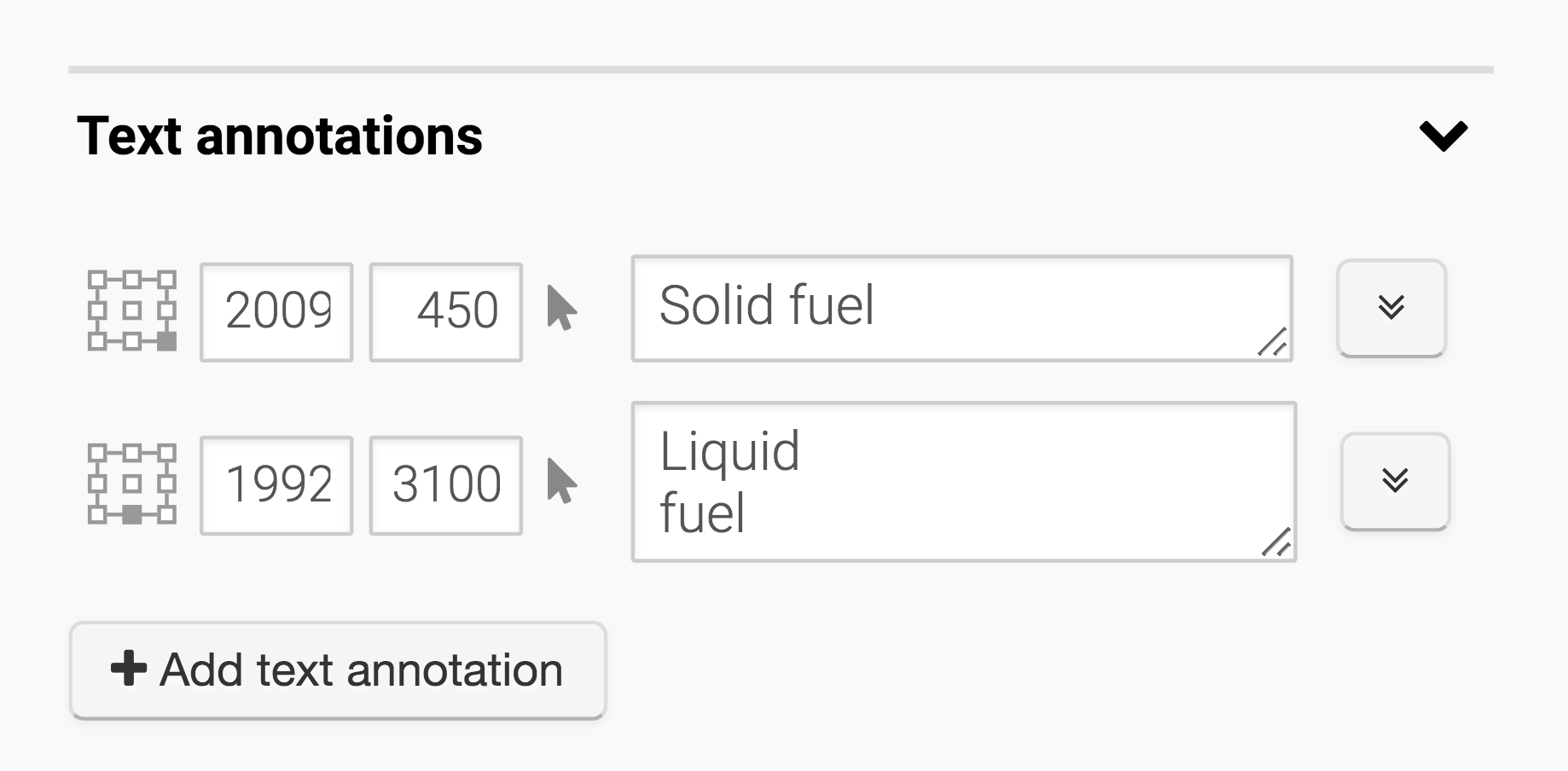Click the plus icon on Add text annotation

pyautogui.click(x=129, y=669)
